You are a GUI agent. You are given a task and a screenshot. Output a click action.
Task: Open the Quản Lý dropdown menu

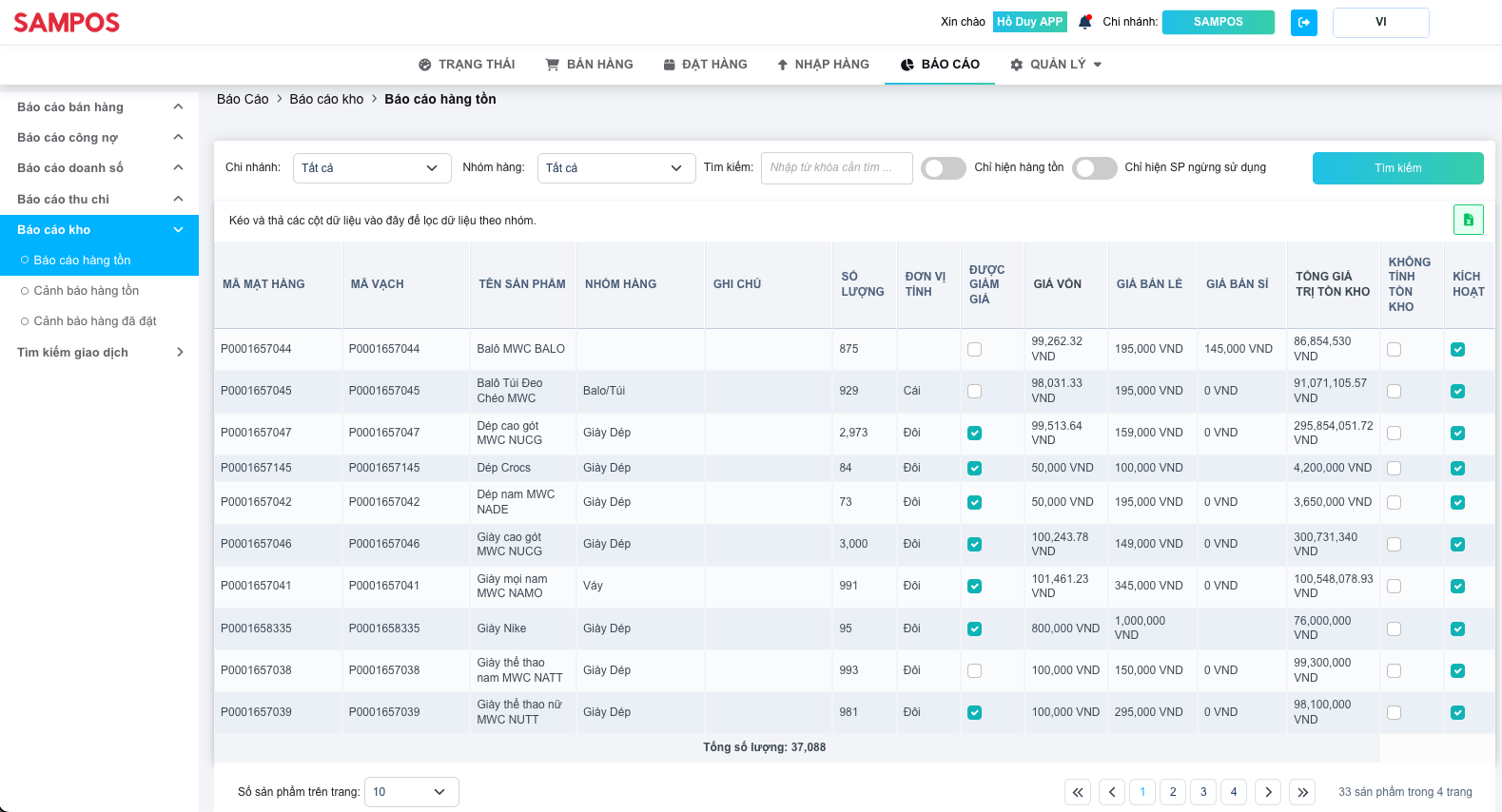1056,65
